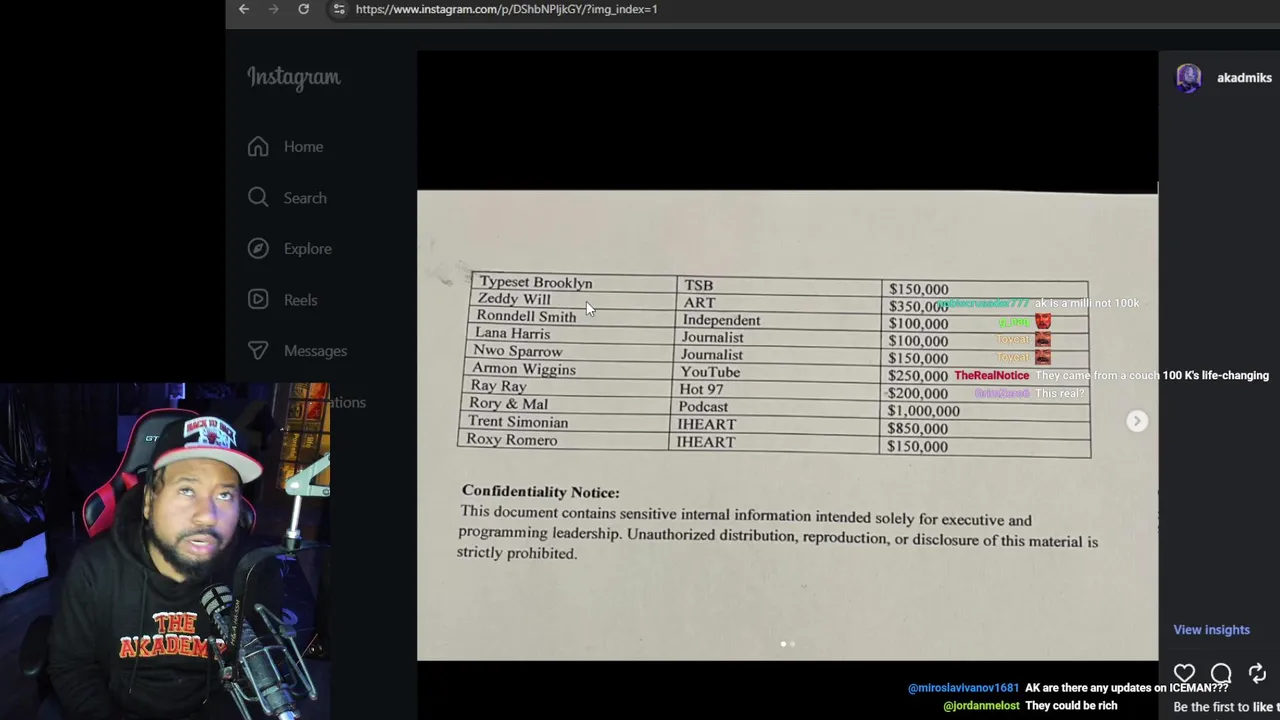Click the 'ART' cell

[699, 303]
